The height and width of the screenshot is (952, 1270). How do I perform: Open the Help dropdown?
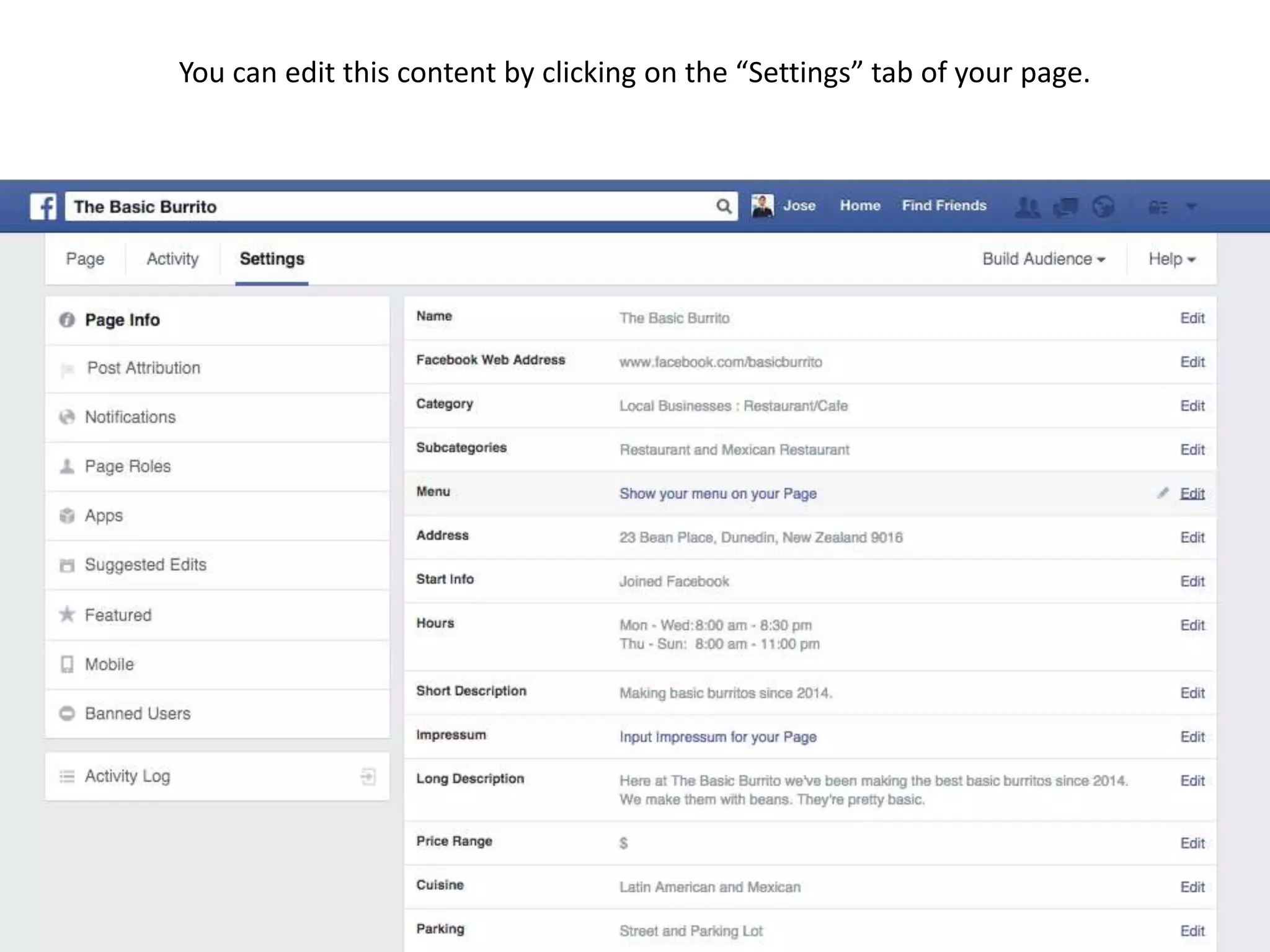tap(1172, 259)
